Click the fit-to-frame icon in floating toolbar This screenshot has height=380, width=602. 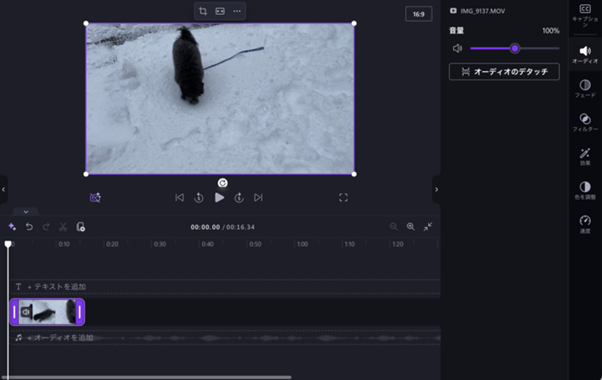[220, 11]
